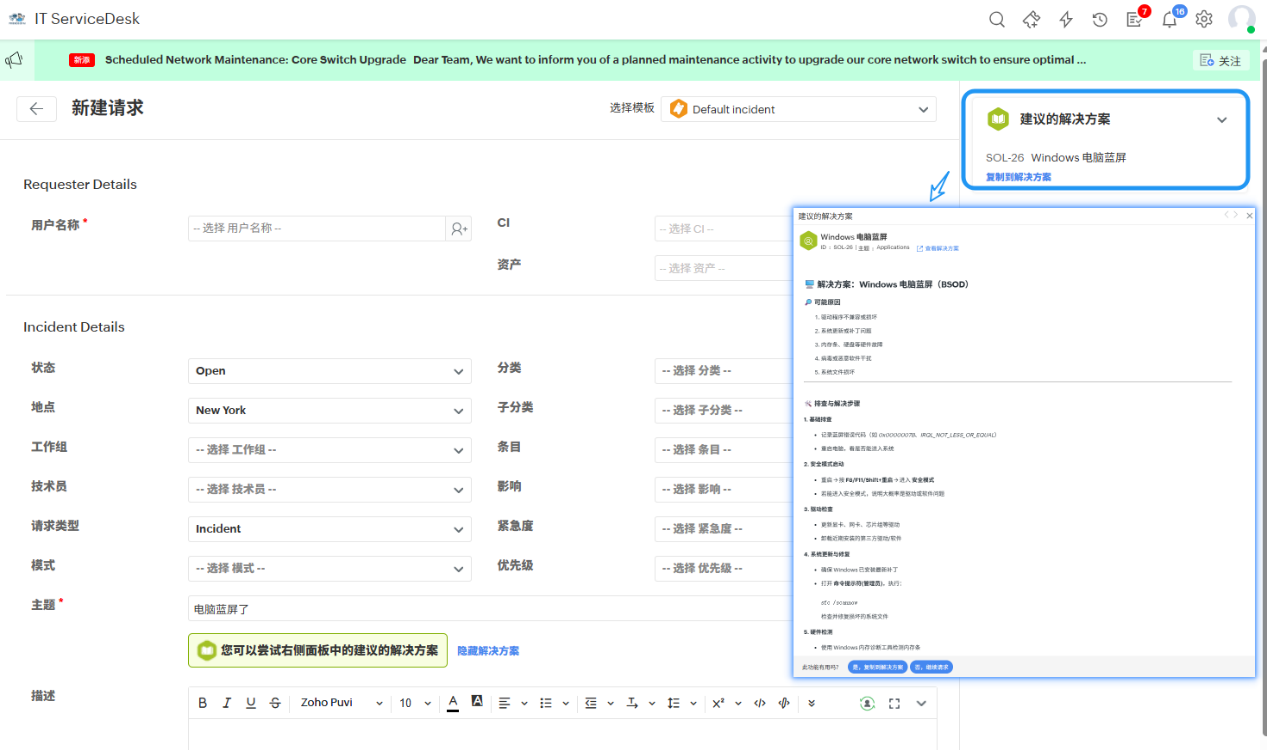Open the notifications bell showing 16 alerts
1267x750 pixels.
[x=1169, y=19]
